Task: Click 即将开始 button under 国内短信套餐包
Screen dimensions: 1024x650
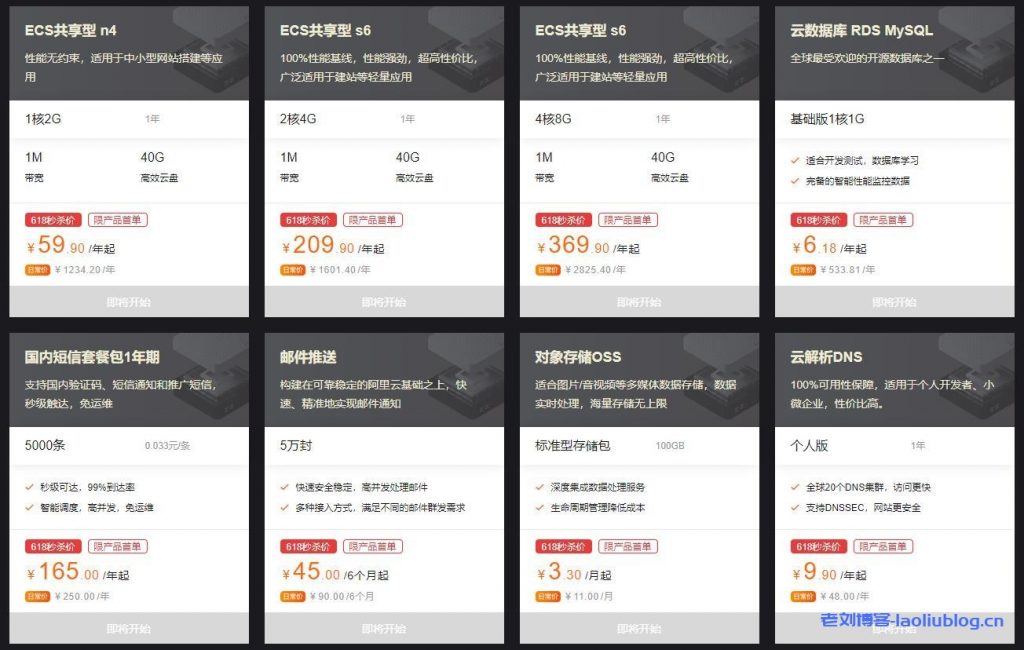Action: (129, 628)
